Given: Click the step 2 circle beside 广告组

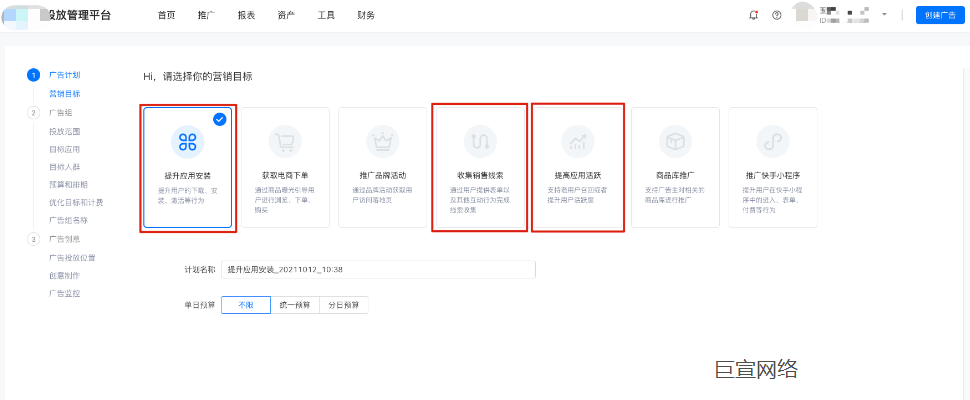Looking at the screenshot, I should [x=33, y=113].
